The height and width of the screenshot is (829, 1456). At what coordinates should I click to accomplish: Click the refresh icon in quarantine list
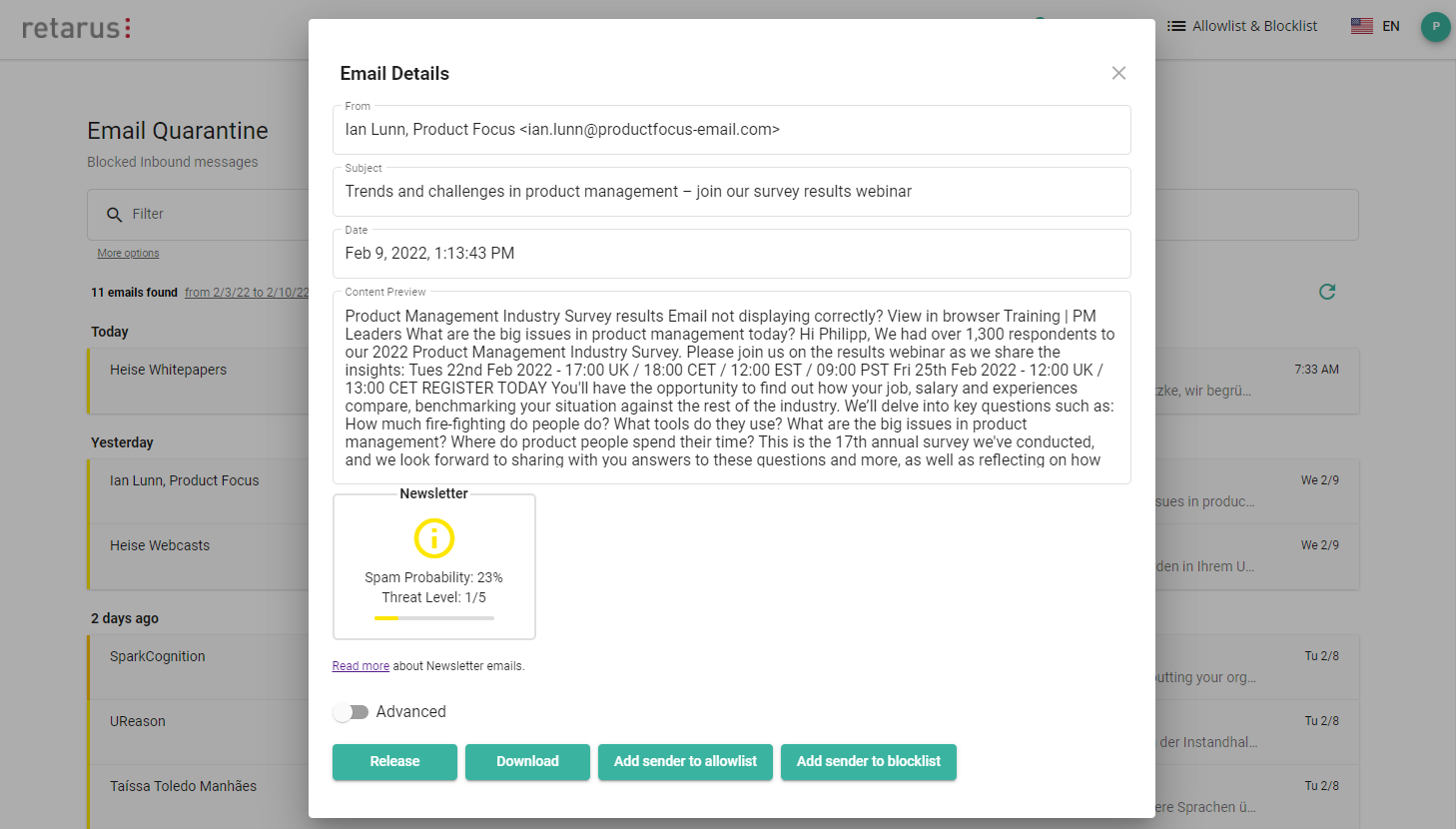[1327, 292]
